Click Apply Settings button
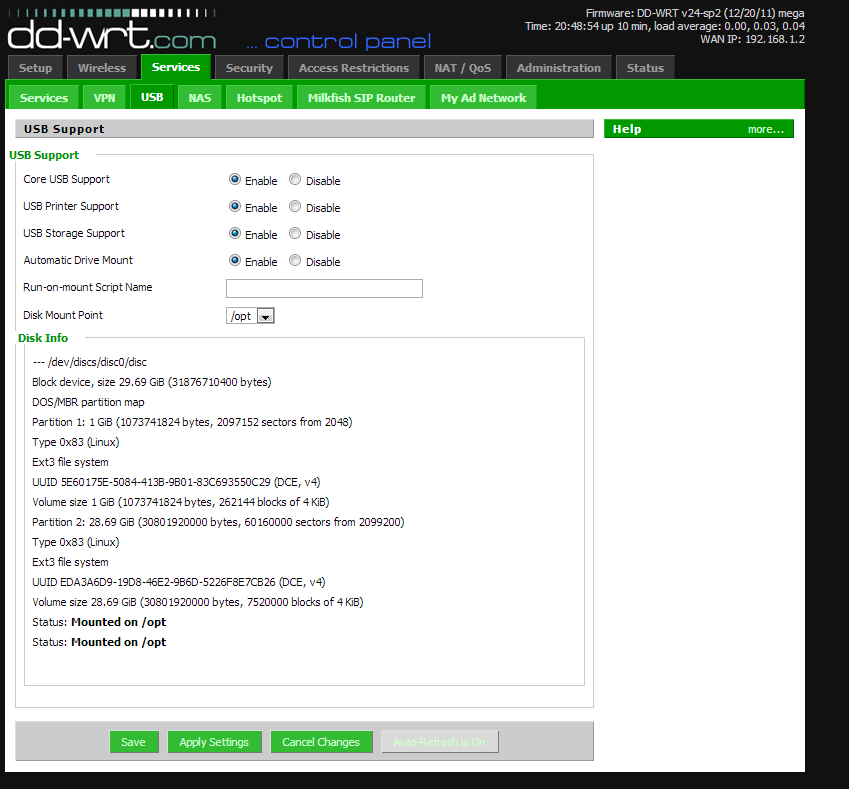The width and height of the screenshot is (849, 789). pos(214,742)
